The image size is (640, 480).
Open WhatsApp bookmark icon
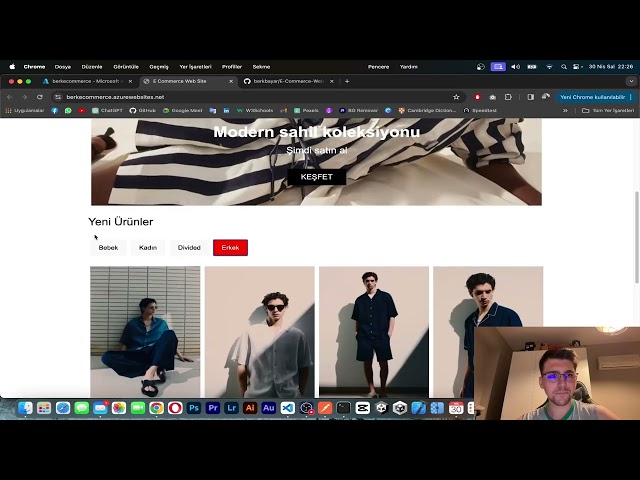68,110
